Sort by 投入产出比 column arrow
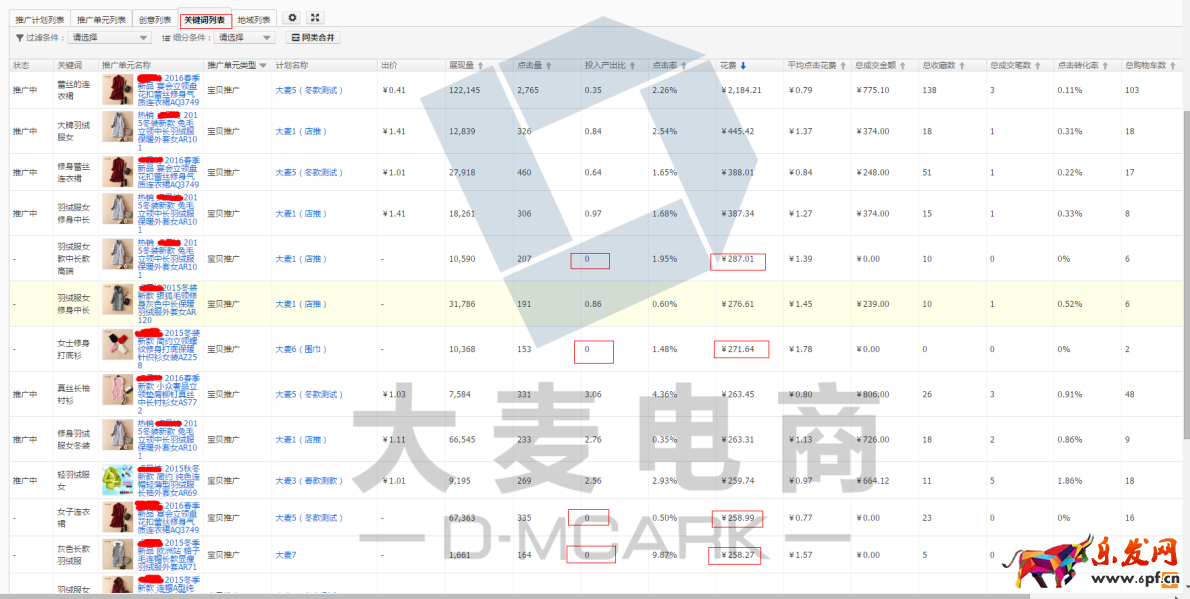This screenshot has width=1190, height=599. pyautogui.click(x=632, y=66)
